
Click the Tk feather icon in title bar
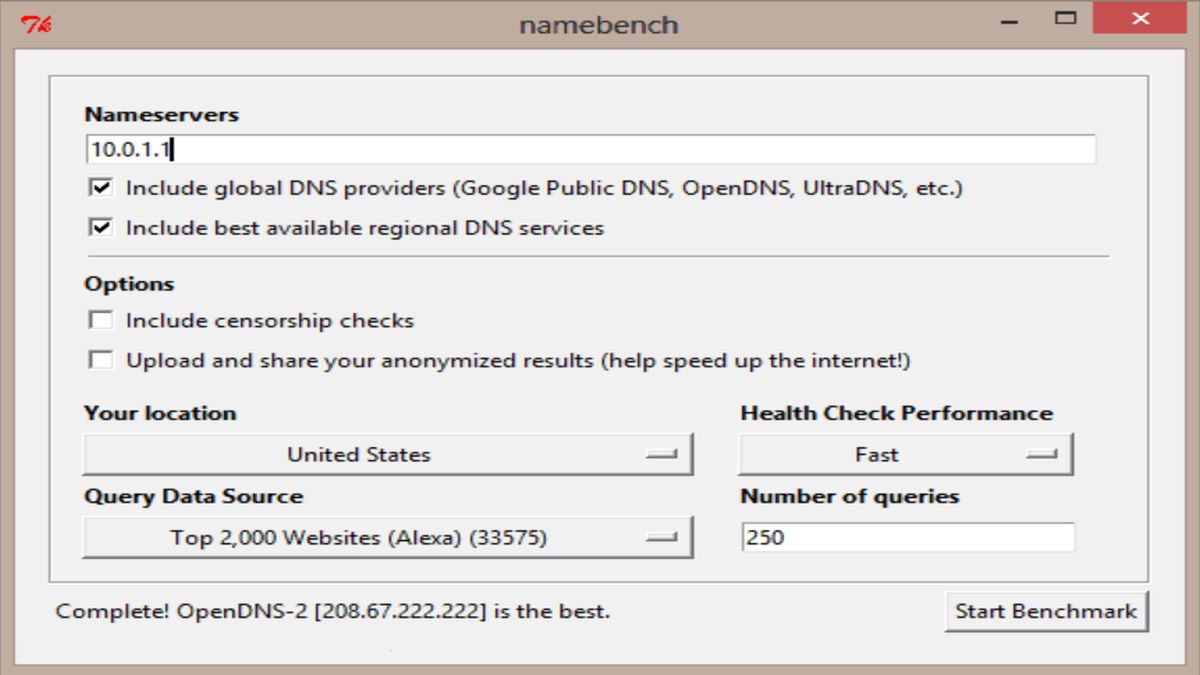pos(36,24)
